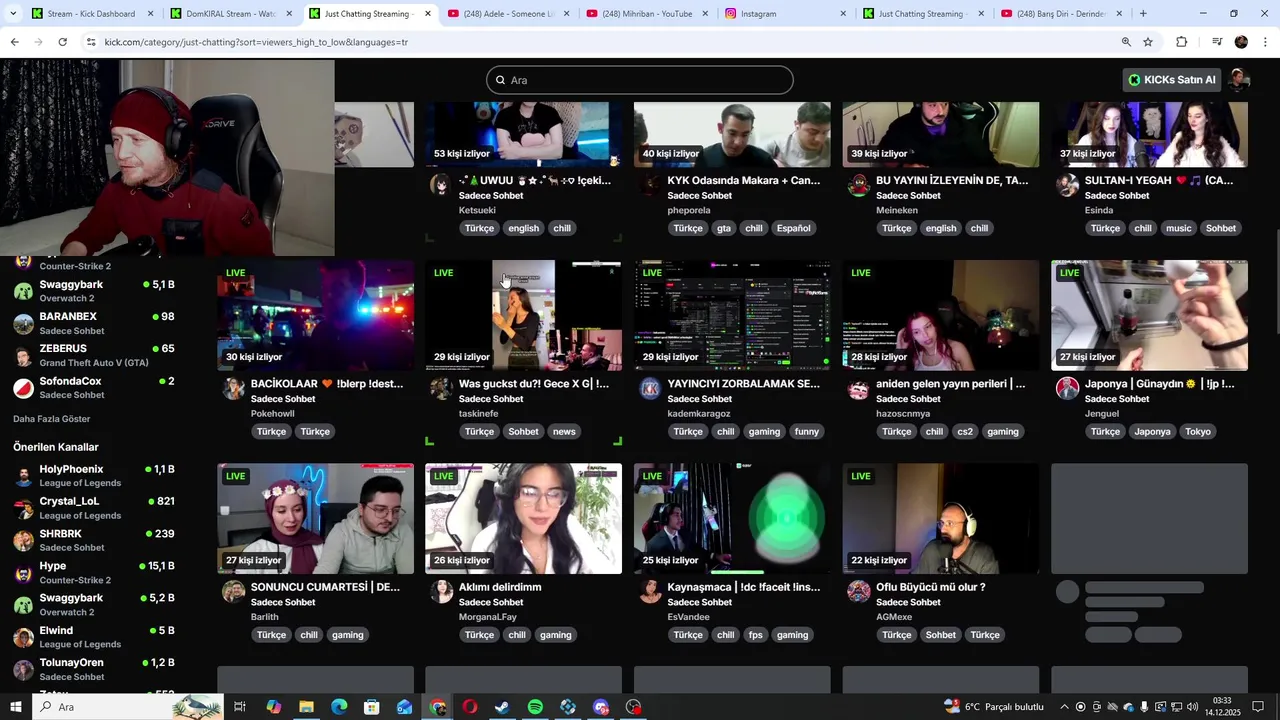Open Crystal_LoL in recommended channels
The height and width of the screenshot is (720, 1280).
pyautogui.click(x=94, y=508)
